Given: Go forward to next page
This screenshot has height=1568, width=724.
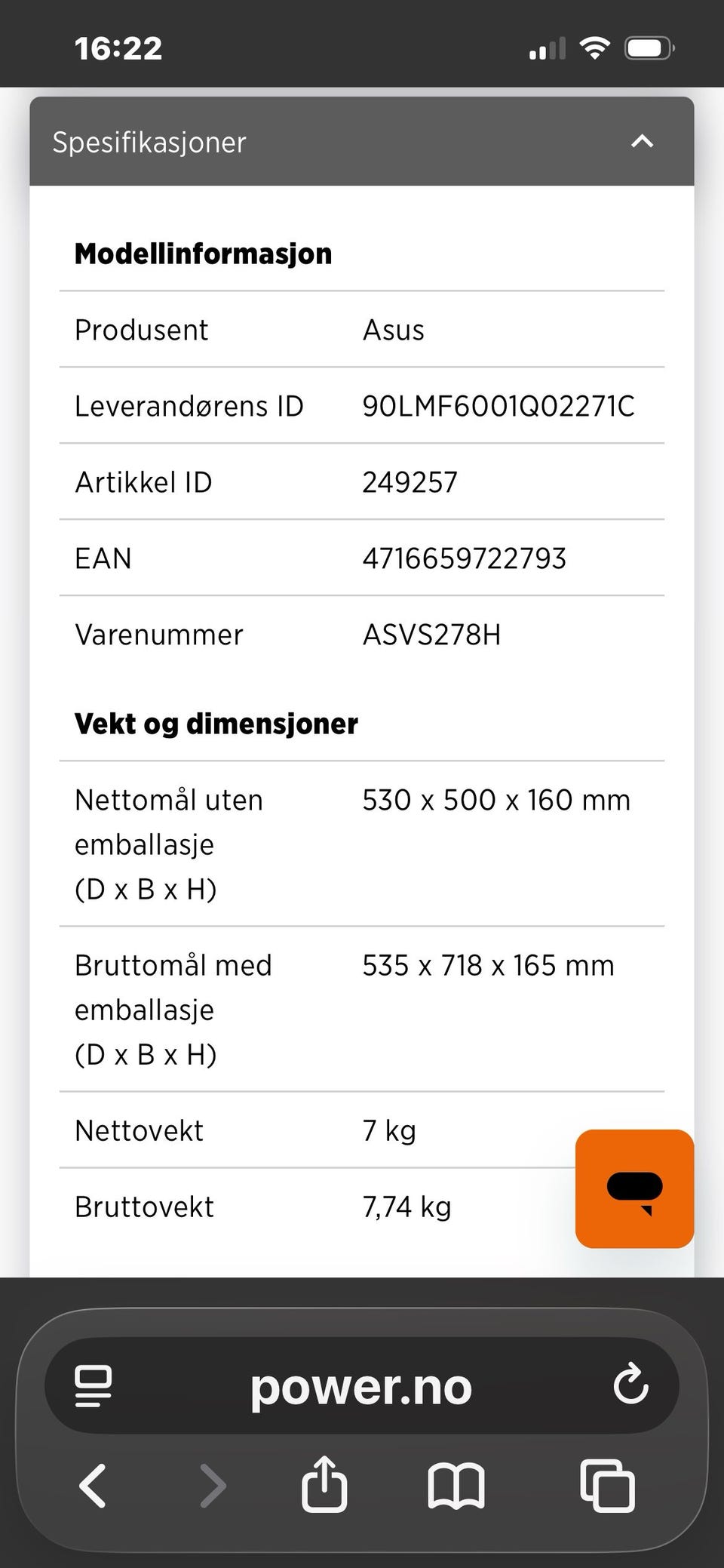Looking at the screenshot, I should pos(213,1485).
